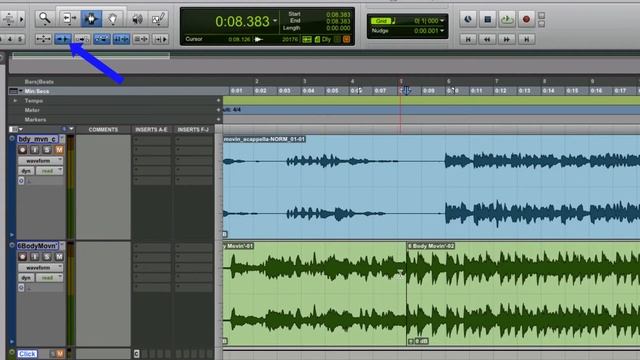Toggle the Grid mode indicator

point(380,20)
